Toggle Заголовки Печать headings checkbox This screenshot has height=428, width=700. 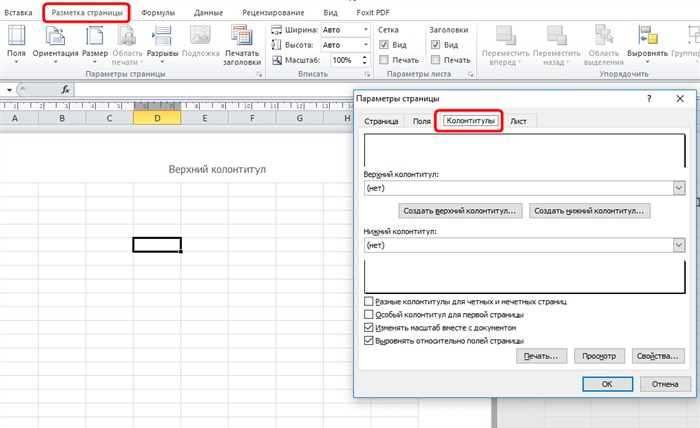(x=435, y=60)
